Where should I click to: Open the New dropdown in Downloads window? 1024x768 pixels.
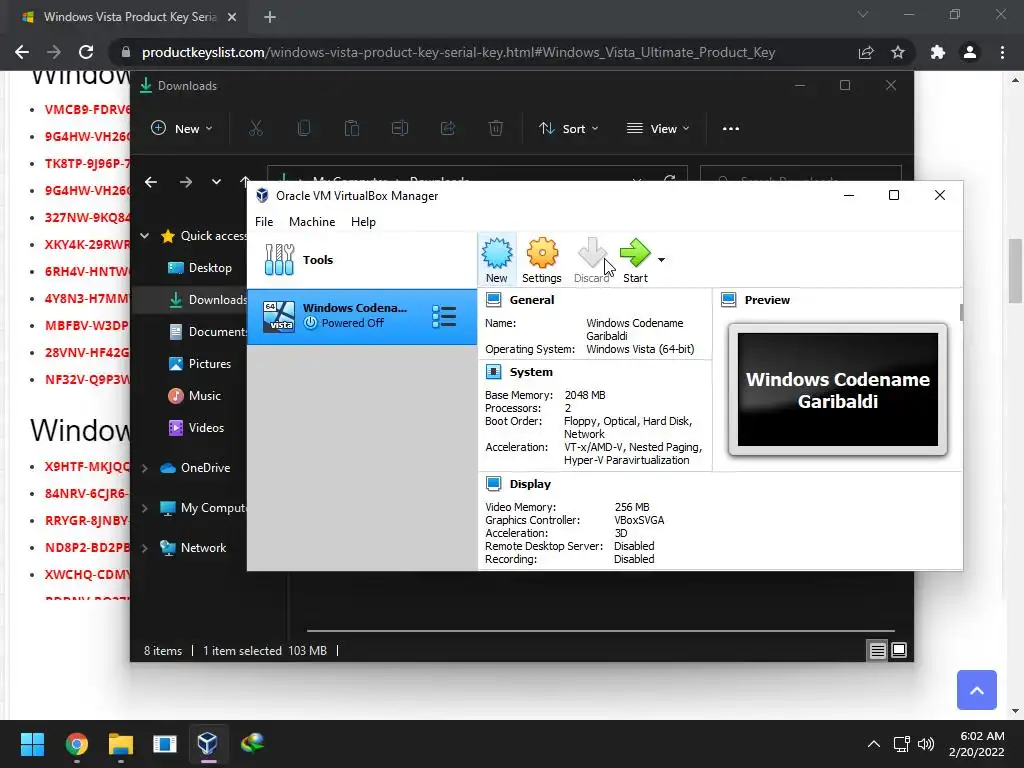[182, 129]
